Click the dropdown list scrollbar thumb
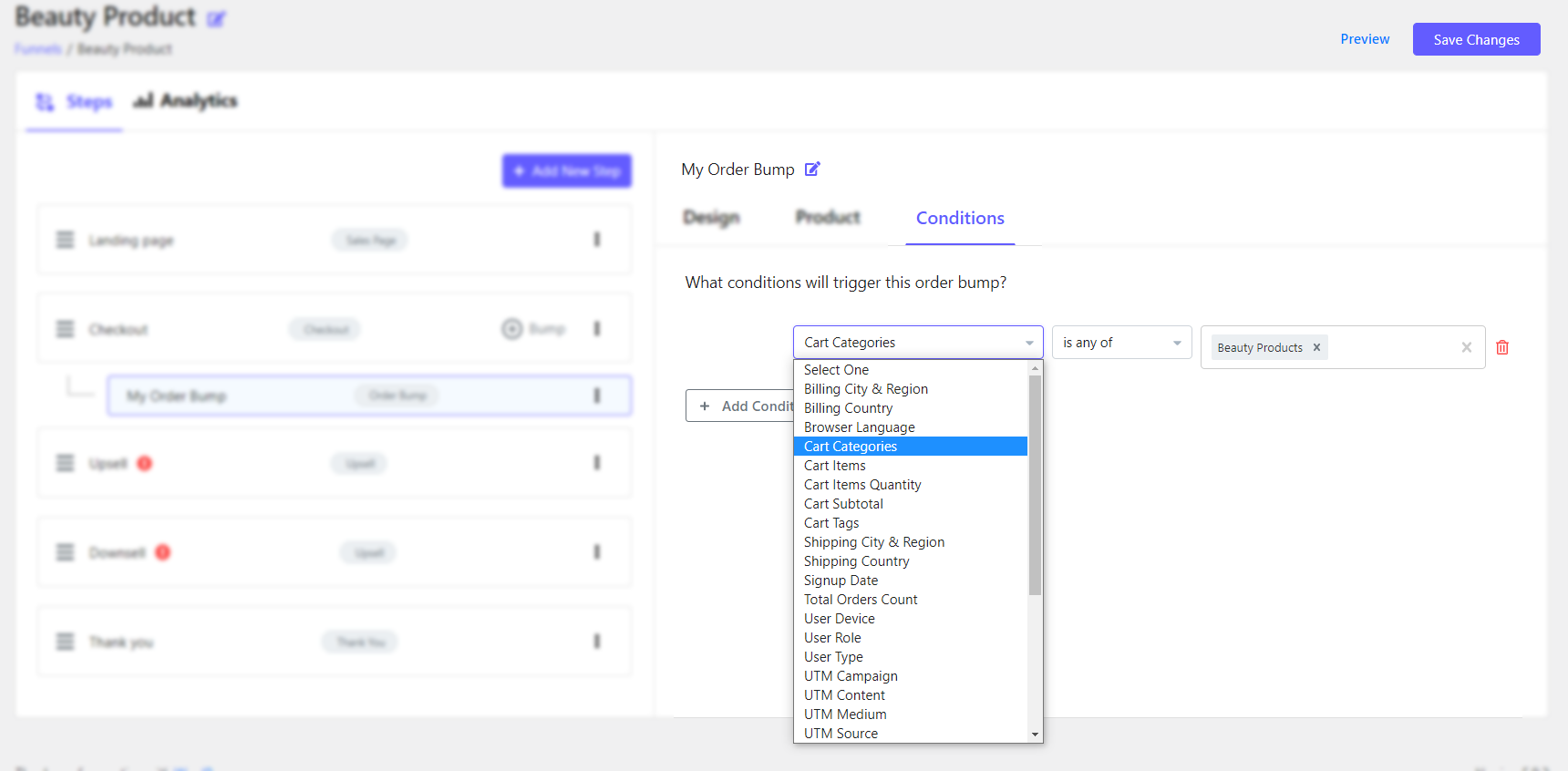This screenshot has height=771, width=1568. point(1035,485)
